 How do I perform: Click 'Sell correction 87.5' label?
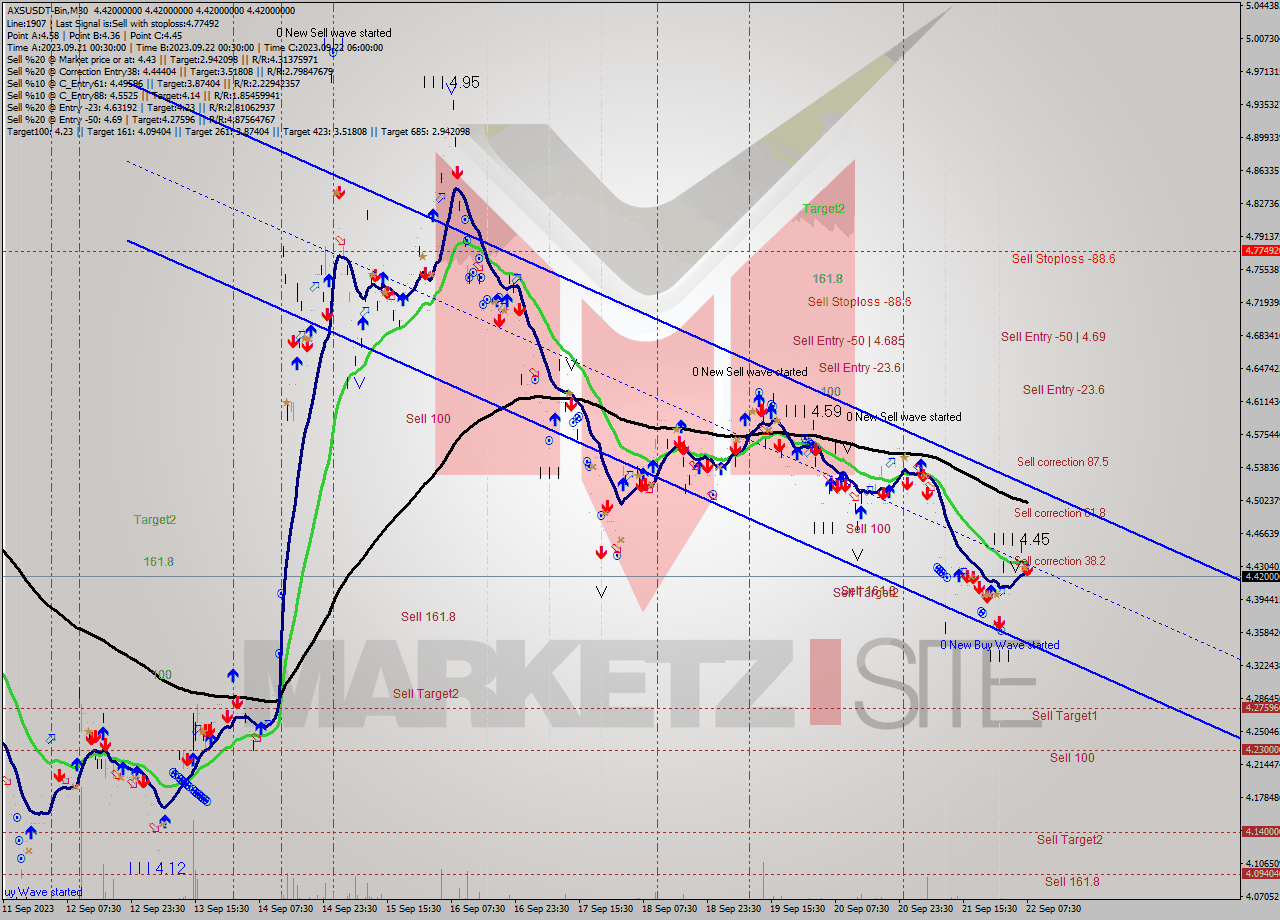click(x=1062, y=462)
